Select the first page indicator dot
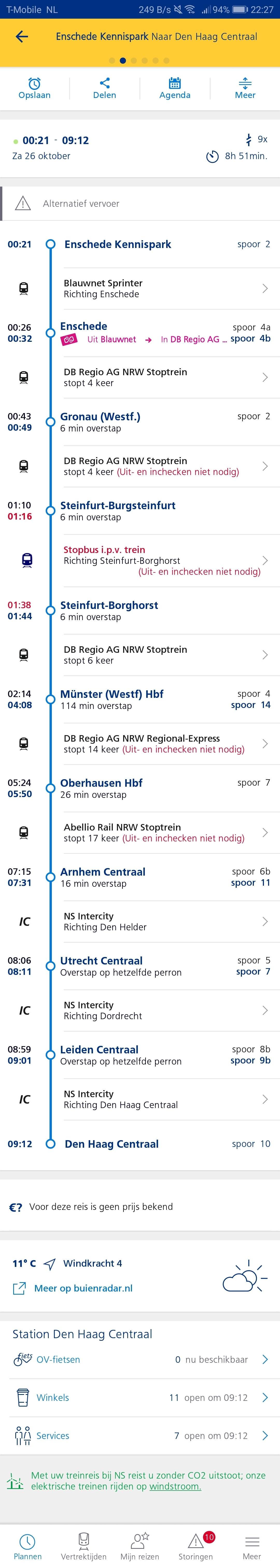Image resolution: width=280 pixels, height=1568 pixels. pyautogui.click(x=112, y=61)
